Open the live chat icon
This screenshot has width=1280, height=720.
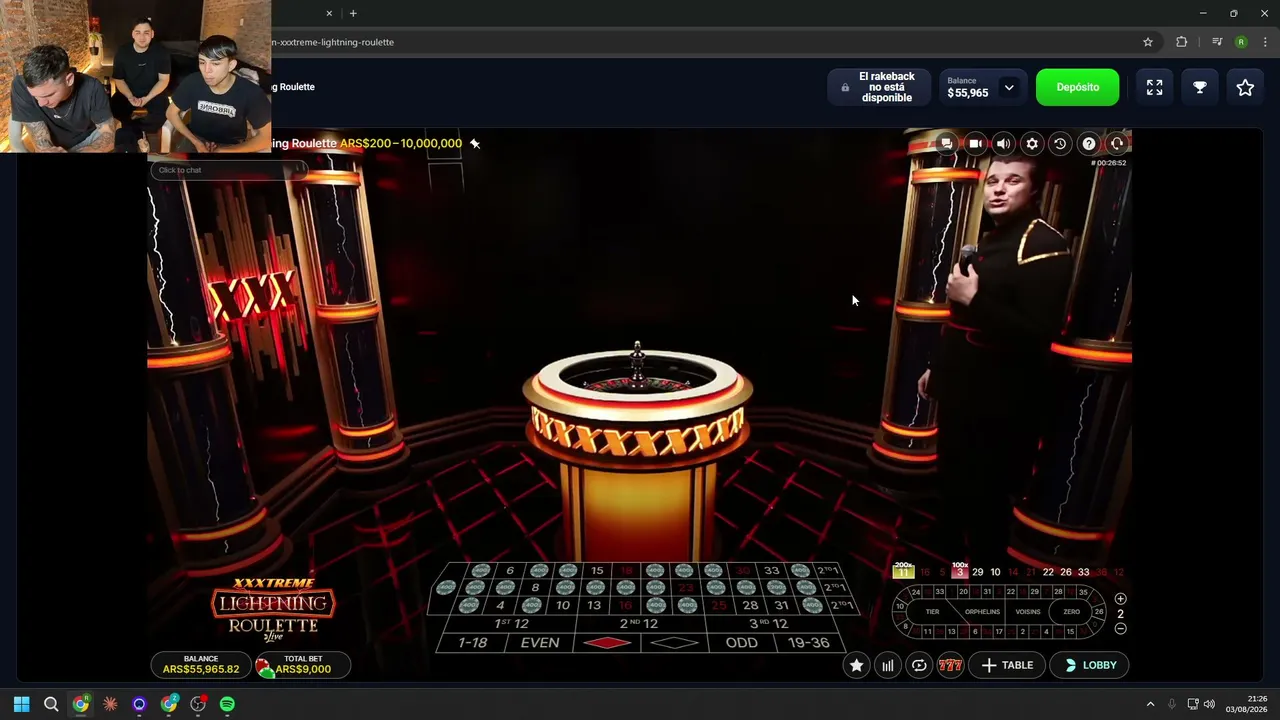click(946, 144)
